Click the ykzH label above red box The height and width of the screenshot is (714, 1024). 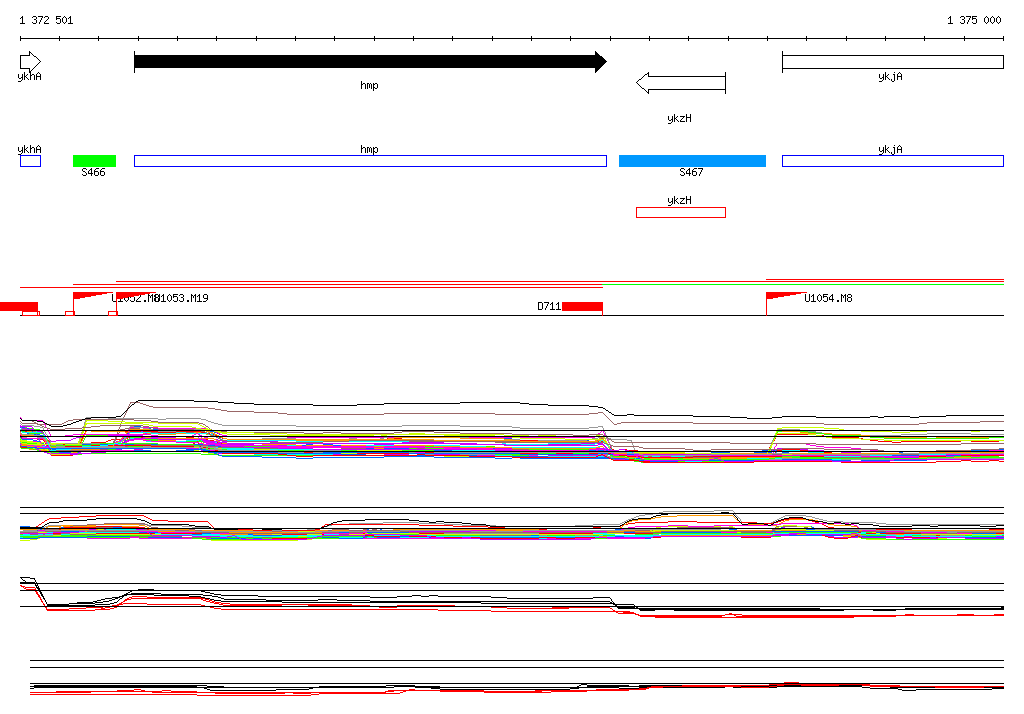coord(679,201)
